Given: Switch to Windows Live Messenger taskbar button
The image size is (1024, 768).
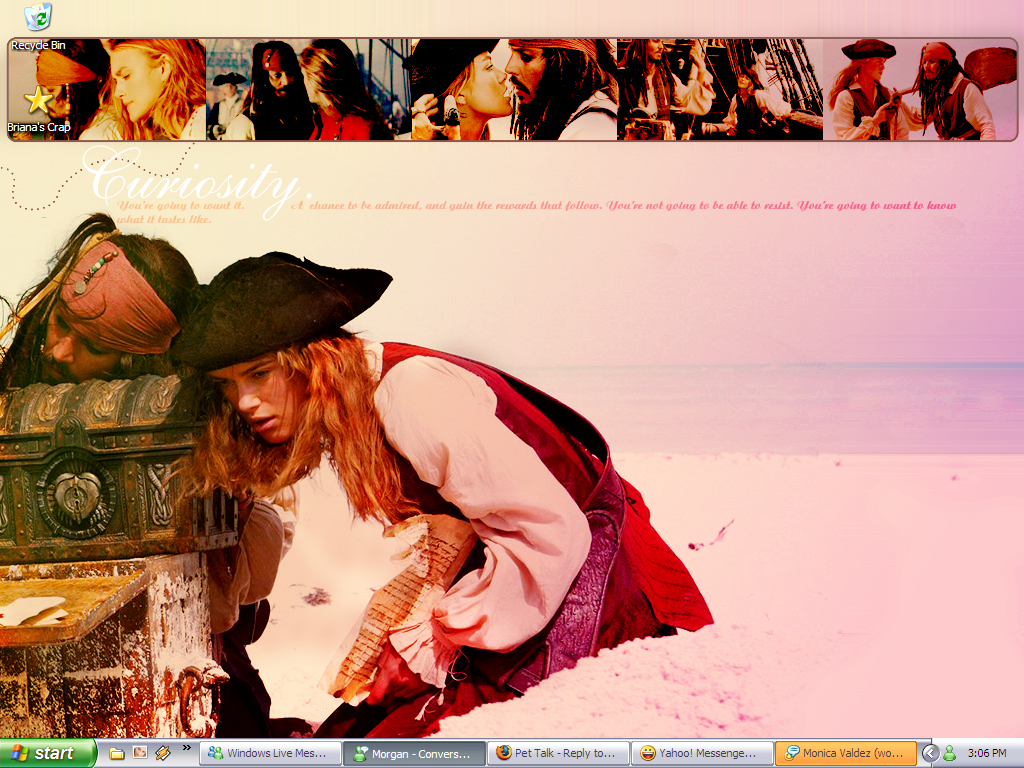Looking at the screenshot, I should coord(270,753).
